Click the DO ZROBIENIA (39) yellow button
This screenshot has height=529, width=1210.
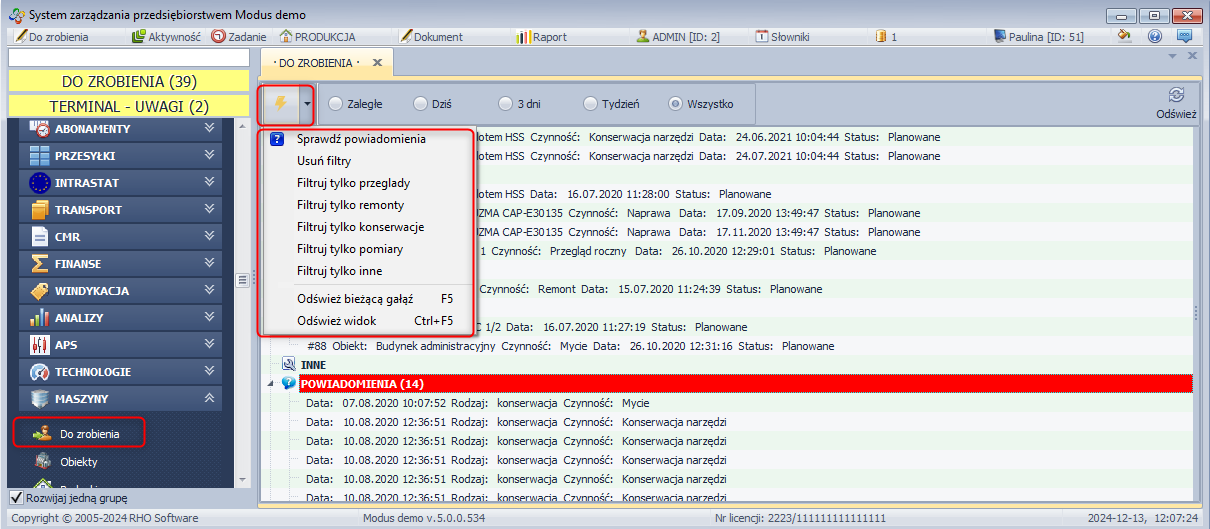128,81
